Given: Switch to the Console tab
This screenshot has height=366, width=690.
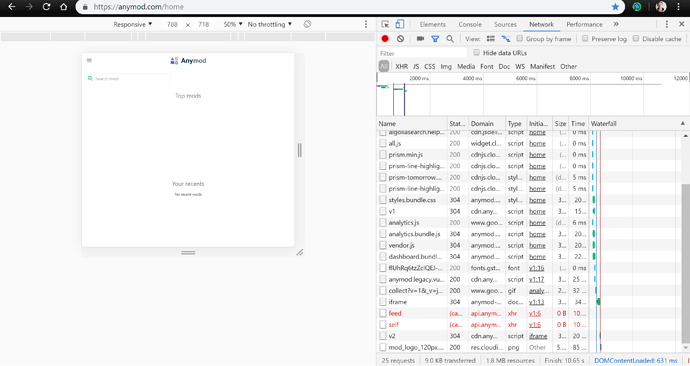Looking at the screenshot, I should (470, 24).
